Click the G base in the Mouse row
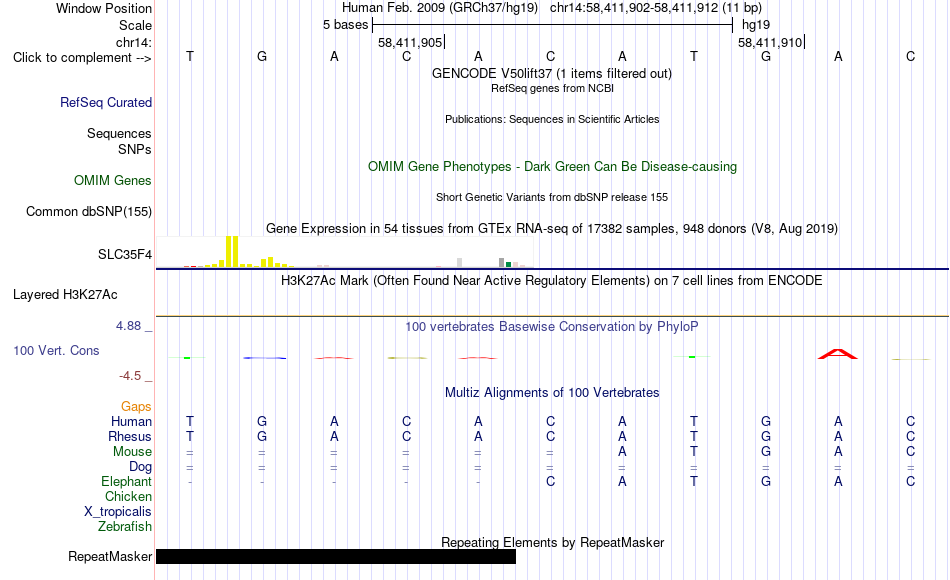 [x=766, y=452]
